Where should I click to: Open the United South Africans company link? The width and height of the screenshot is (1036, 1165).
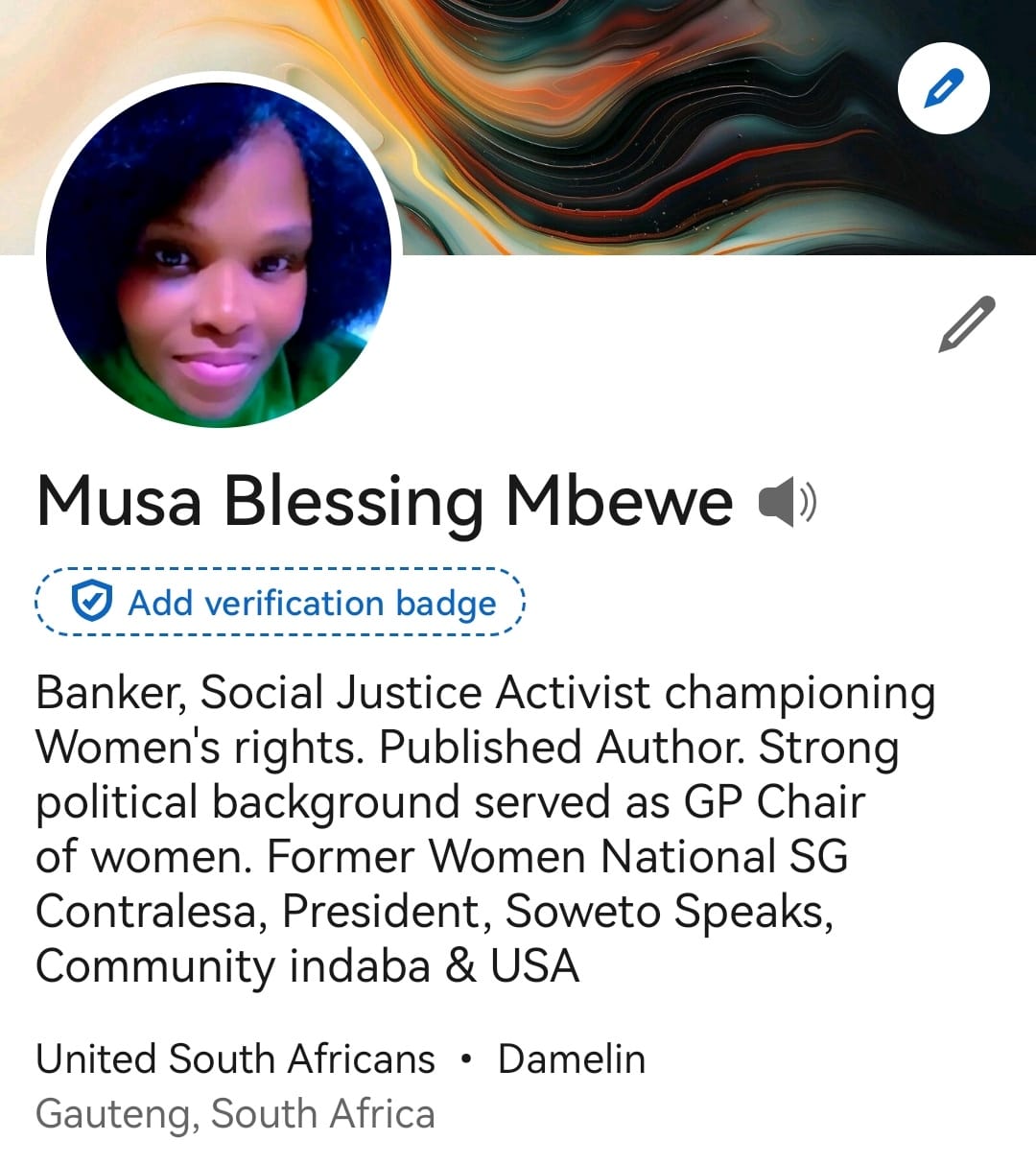tap(235, 1059)
